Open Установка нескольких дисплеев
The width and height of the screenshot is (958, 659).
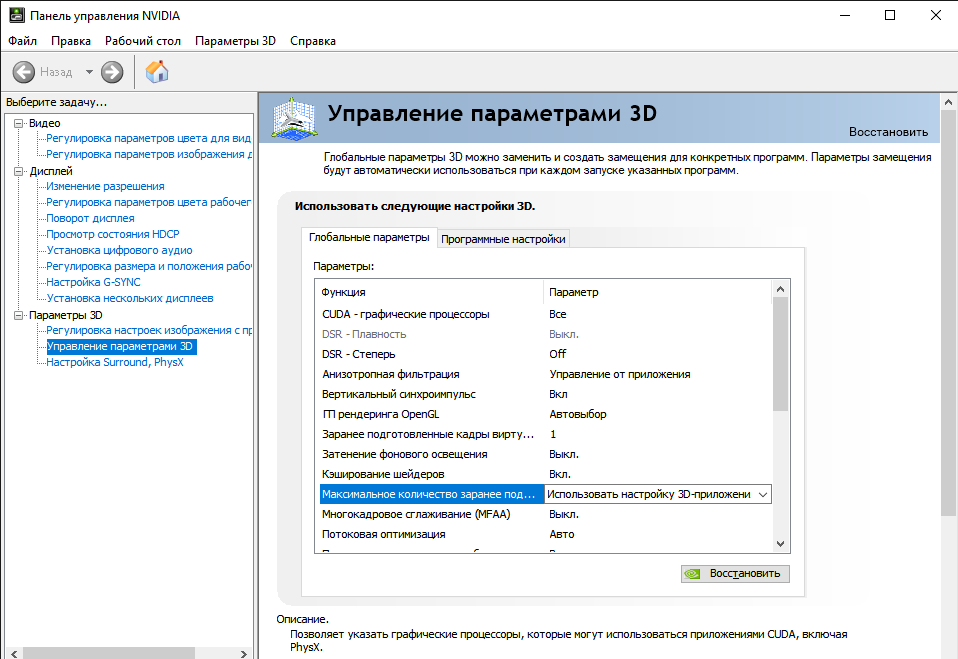(130, 298)
